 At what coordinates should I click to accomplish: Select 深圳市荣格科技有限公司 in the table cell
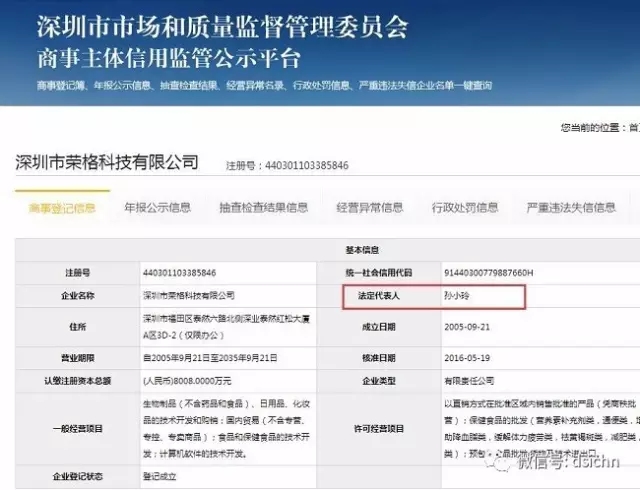click(189, 296)
